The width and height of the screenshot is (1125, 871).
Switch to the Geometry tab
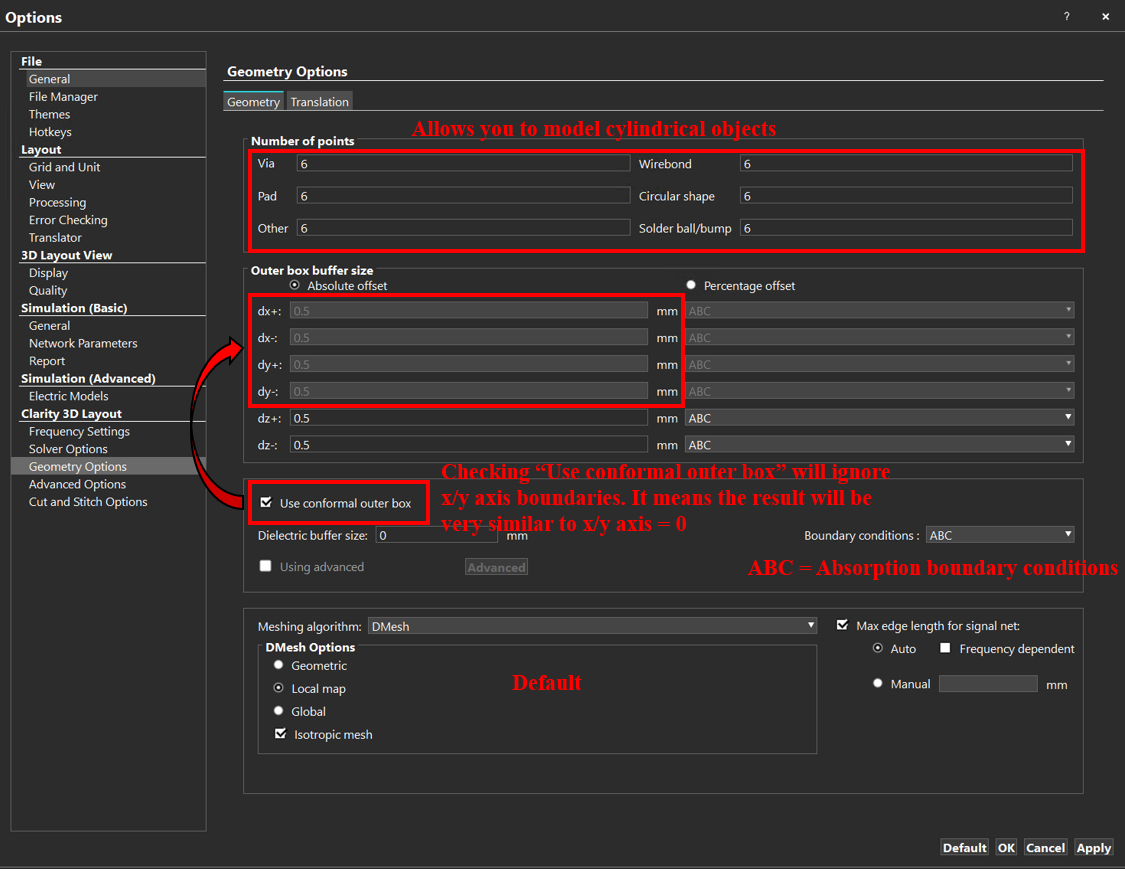[x=254, y=102]
